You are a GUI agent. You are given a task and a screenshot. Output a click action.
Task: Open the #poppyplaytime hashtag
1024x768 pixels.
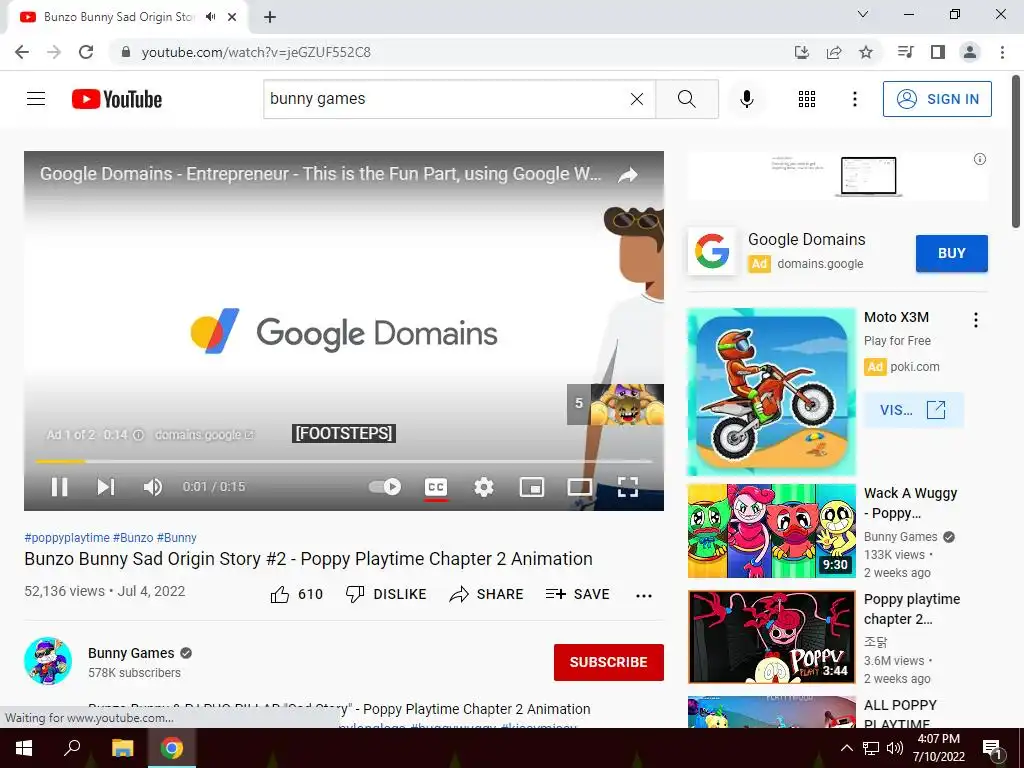coord(67,538)
